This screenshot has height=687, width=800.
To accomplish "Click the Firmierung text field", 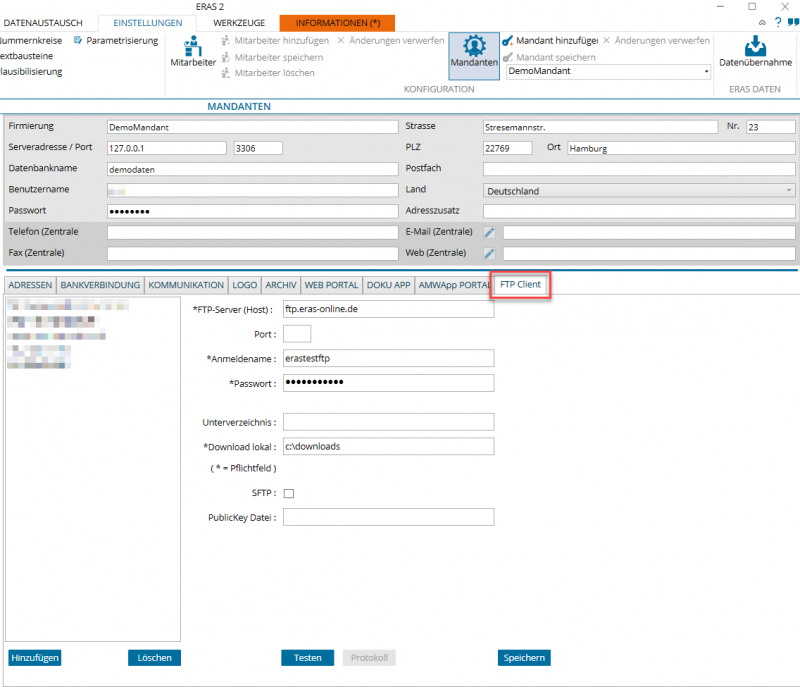I will (253, 127).
